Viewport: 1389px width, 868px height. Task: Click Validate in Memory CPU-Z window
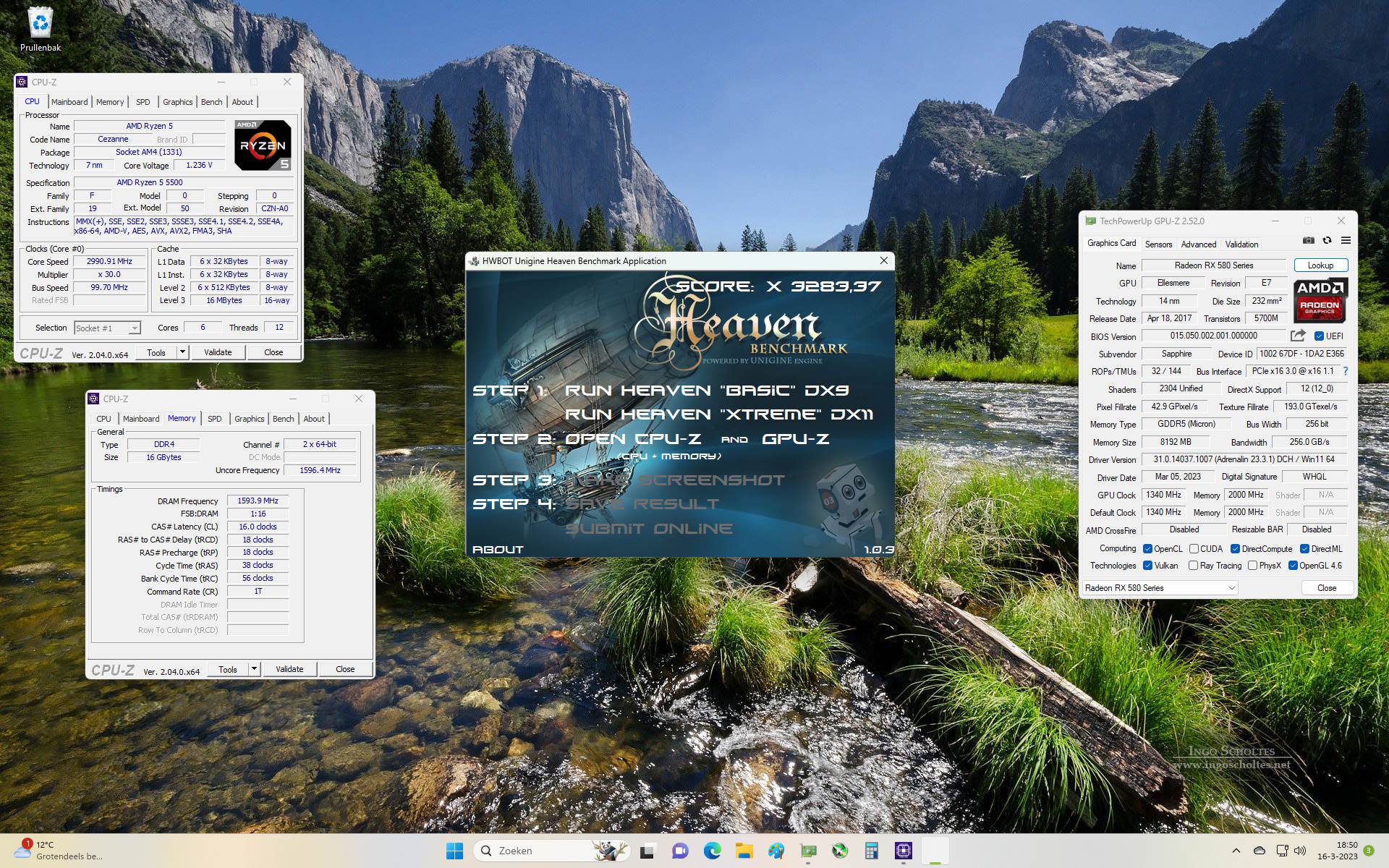289,669
